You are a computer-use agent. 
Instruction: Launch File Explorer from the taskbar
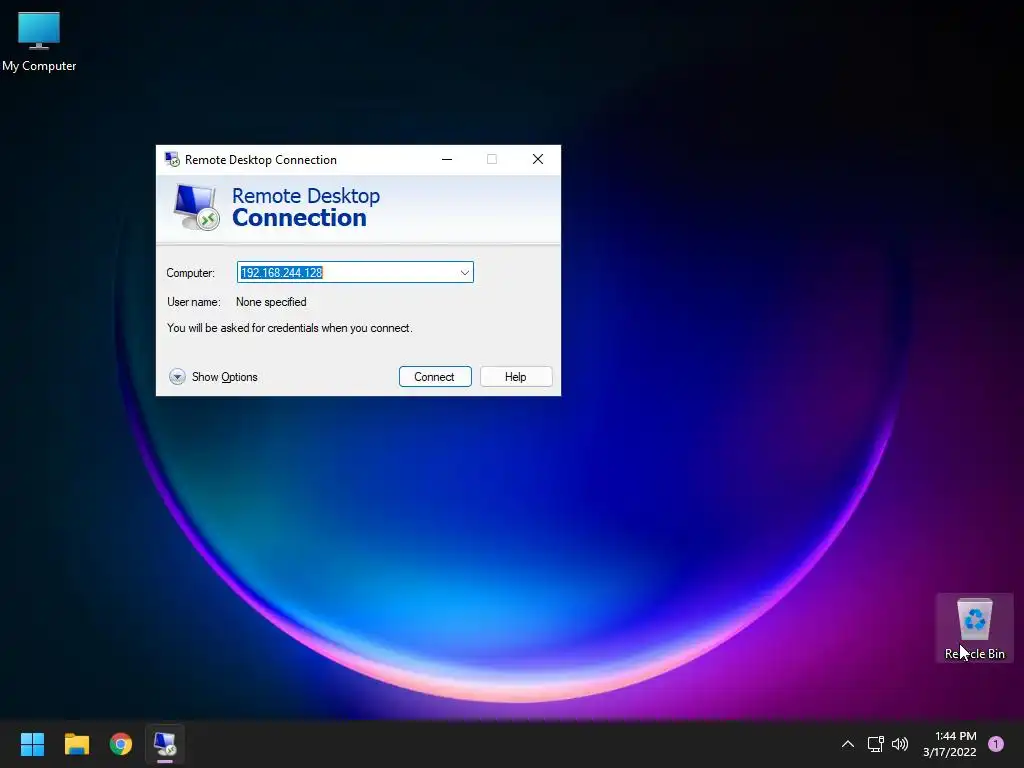(x=76, y=744)
